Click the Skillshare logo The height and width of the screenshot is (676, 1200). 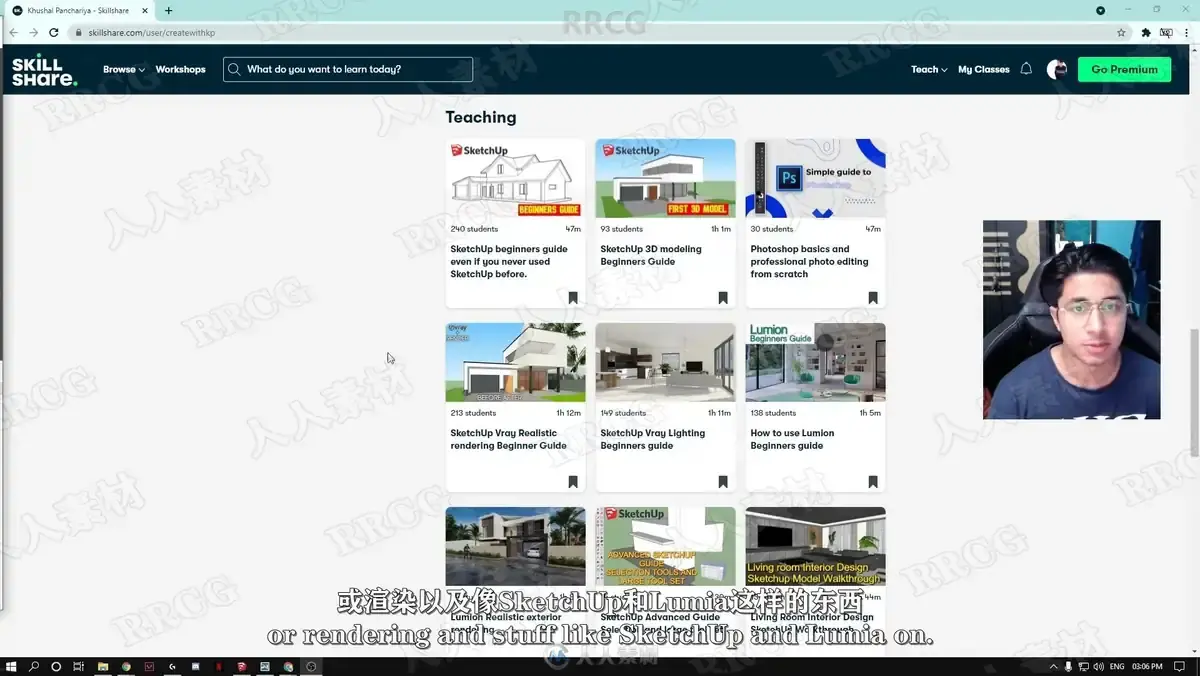pyautogui.click(x=44, y=69)
